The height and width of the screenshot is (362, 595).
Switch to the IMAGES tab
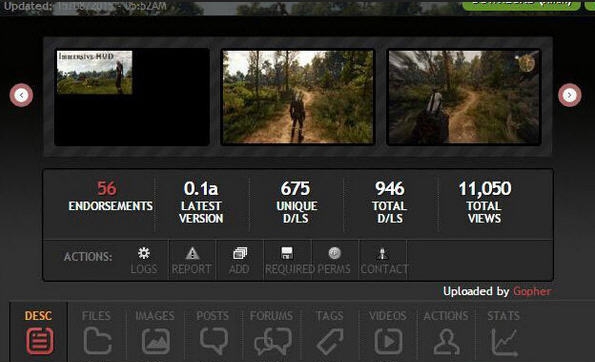(x=155, y=332)
